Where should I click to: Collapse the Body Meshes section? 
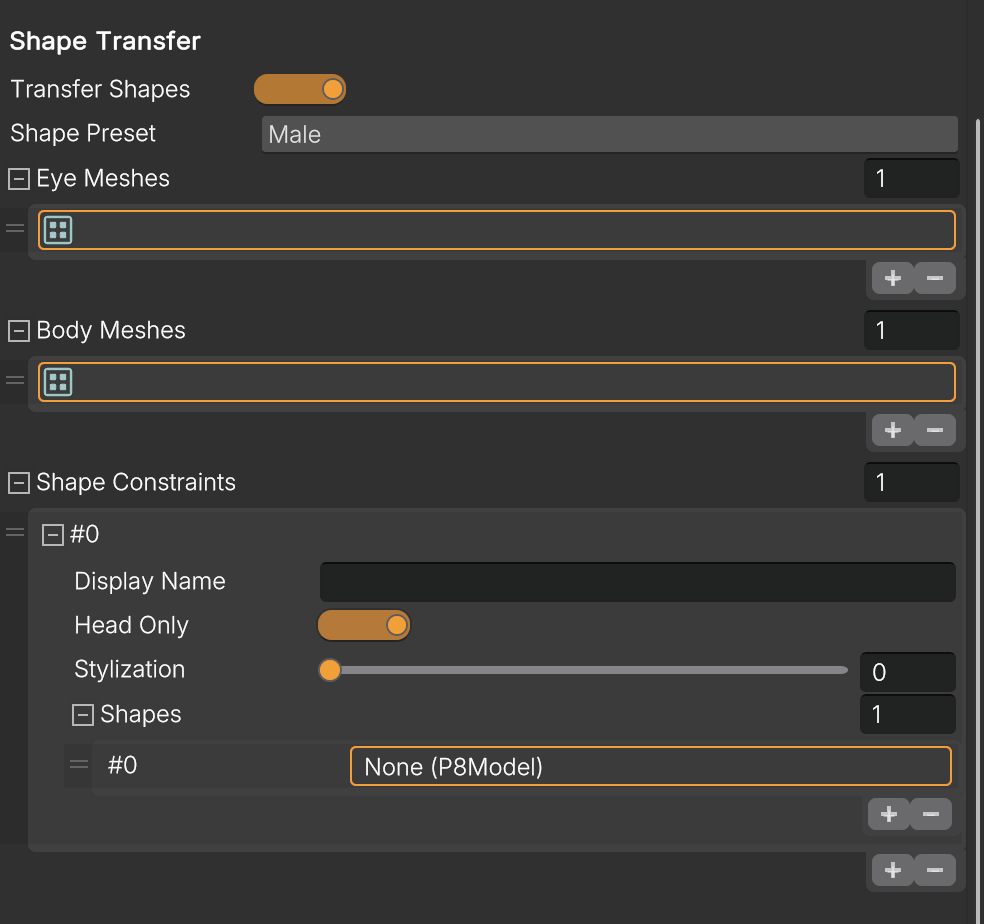tap(19, 331)
